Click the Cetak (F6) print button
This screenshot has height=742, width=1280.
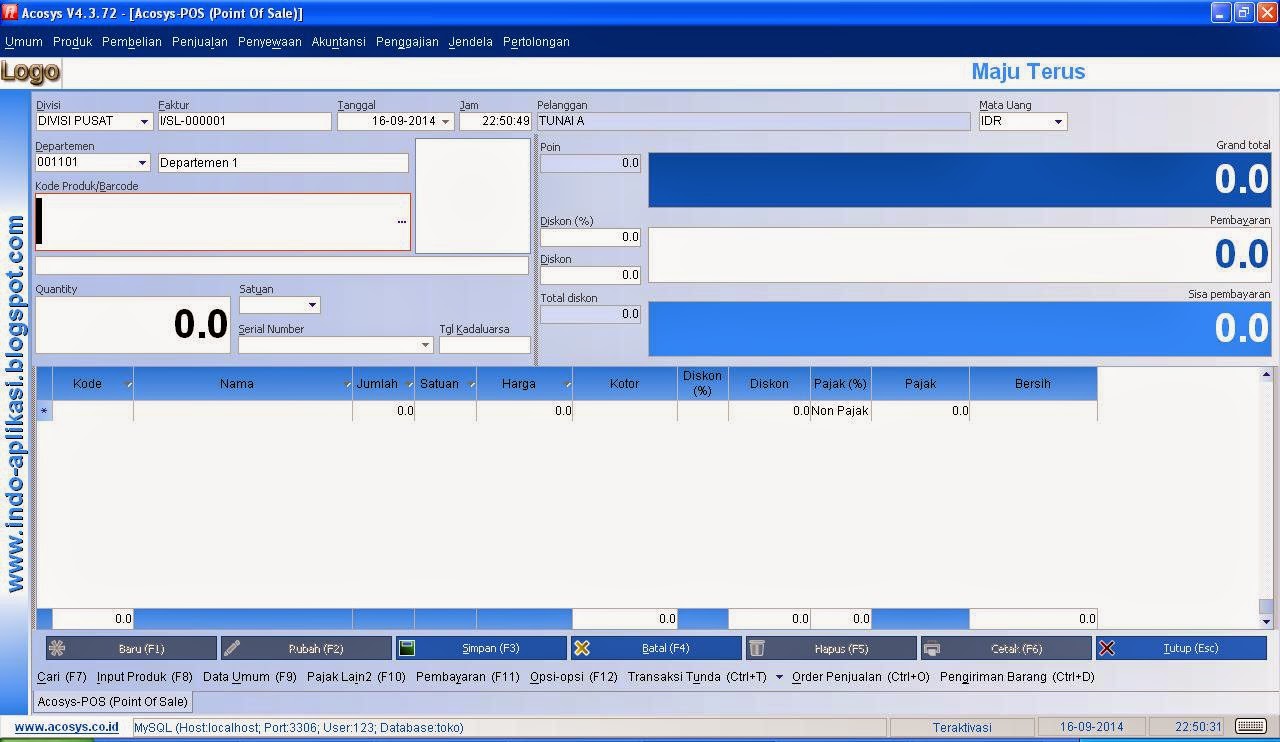click(x=1006, y=648)
